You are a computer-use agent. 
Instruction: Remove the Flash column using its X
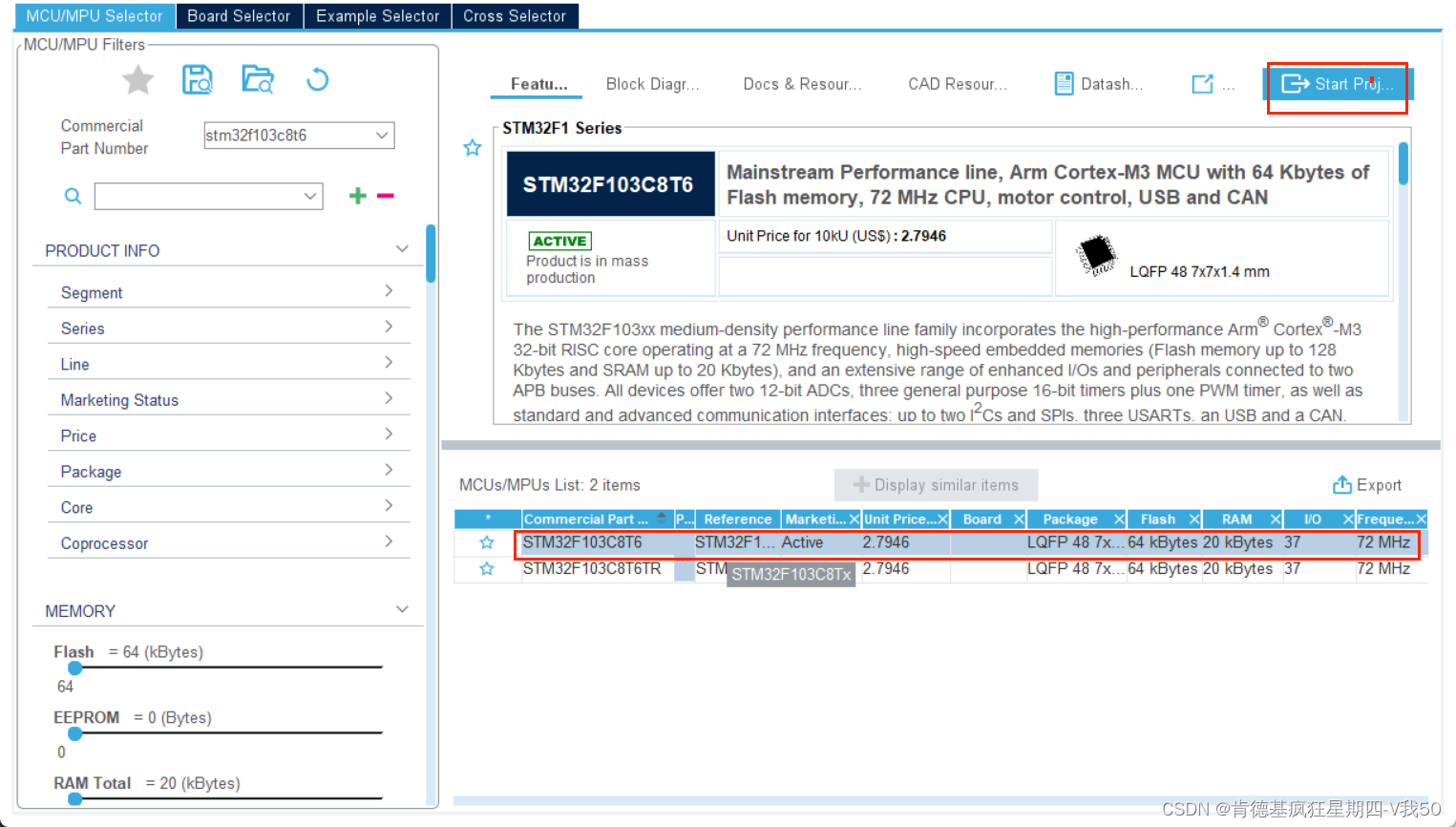(1193, 520)
